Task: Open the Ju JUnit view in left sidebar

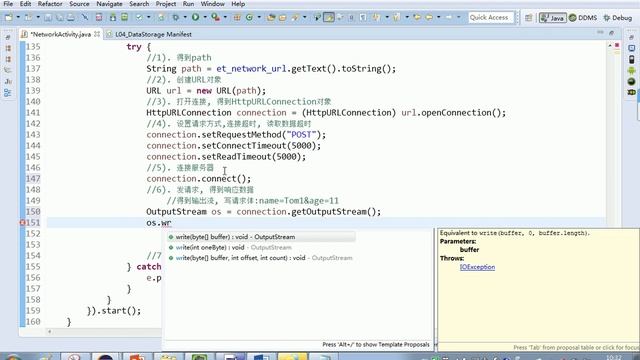Action: click(8, 81)
